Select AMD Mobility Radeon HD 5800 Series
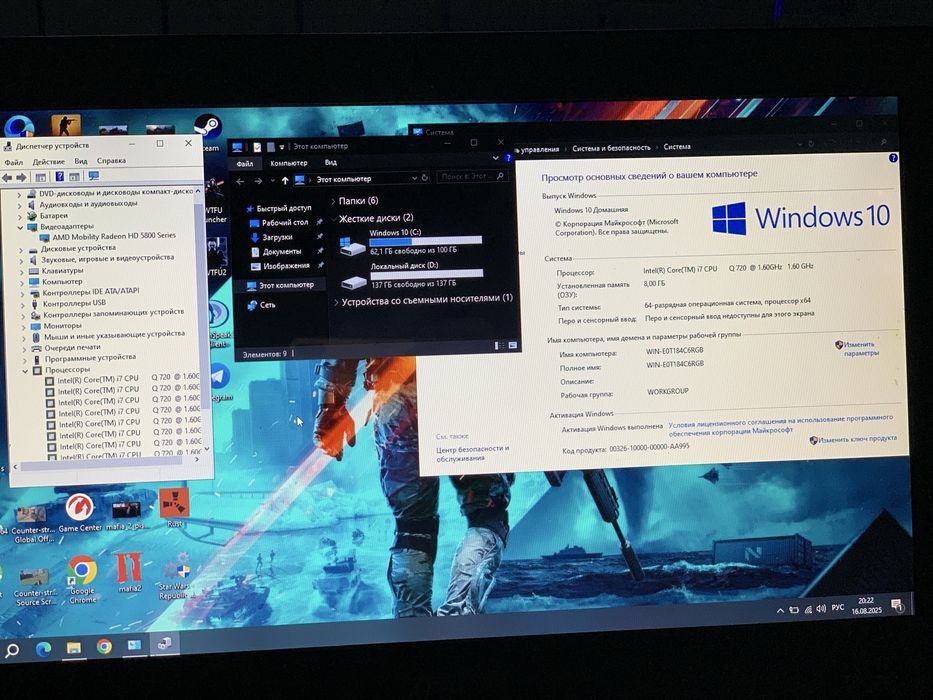This screenshot has width=933, height=700. (x=108, y=237)
